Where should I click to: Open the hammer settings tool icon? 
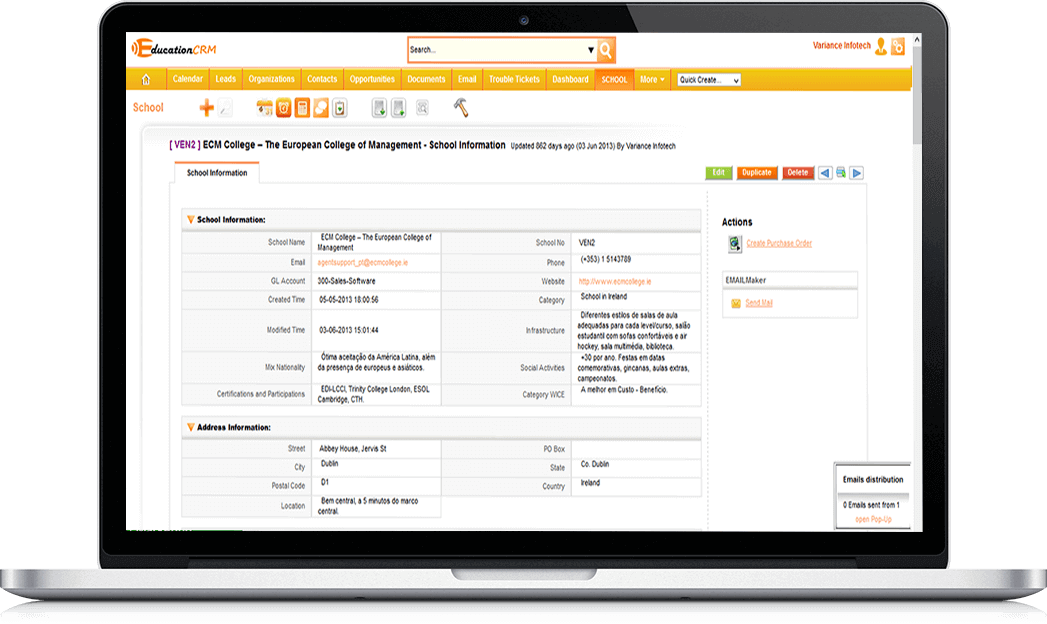pos(460,107)
